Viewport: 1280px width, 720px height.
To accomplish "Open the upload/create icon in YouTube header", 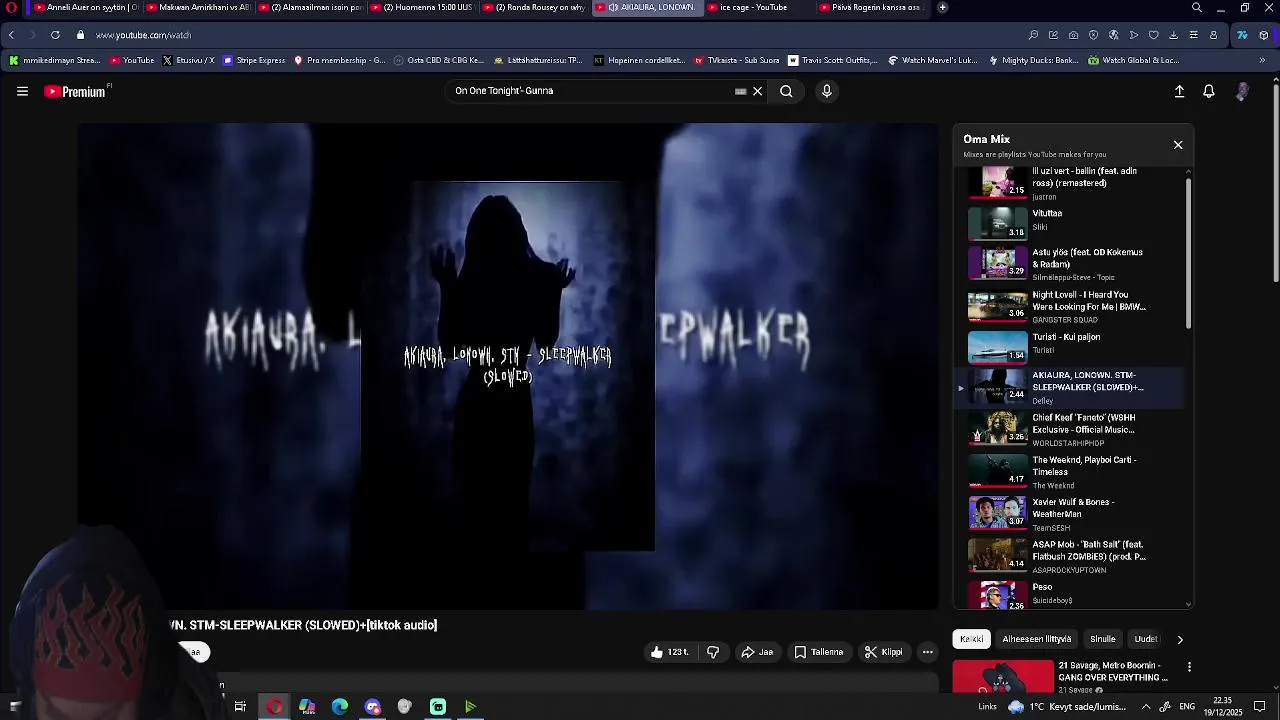I will coord(1179,91).
